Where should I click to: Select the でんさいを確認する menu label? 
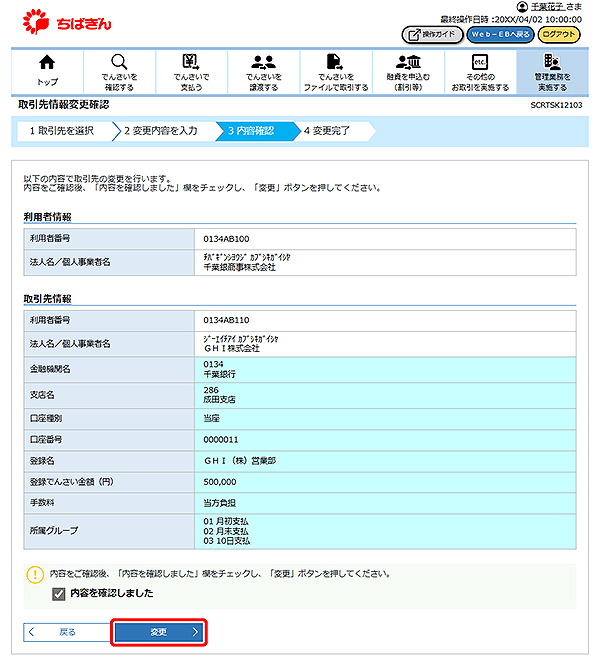coord(119,82)
